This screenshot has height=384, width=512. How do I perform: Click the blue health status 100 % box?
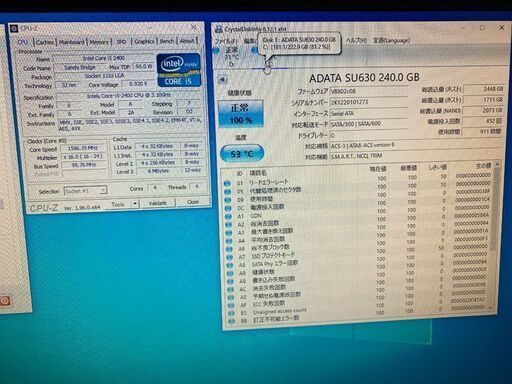[241, 114]
